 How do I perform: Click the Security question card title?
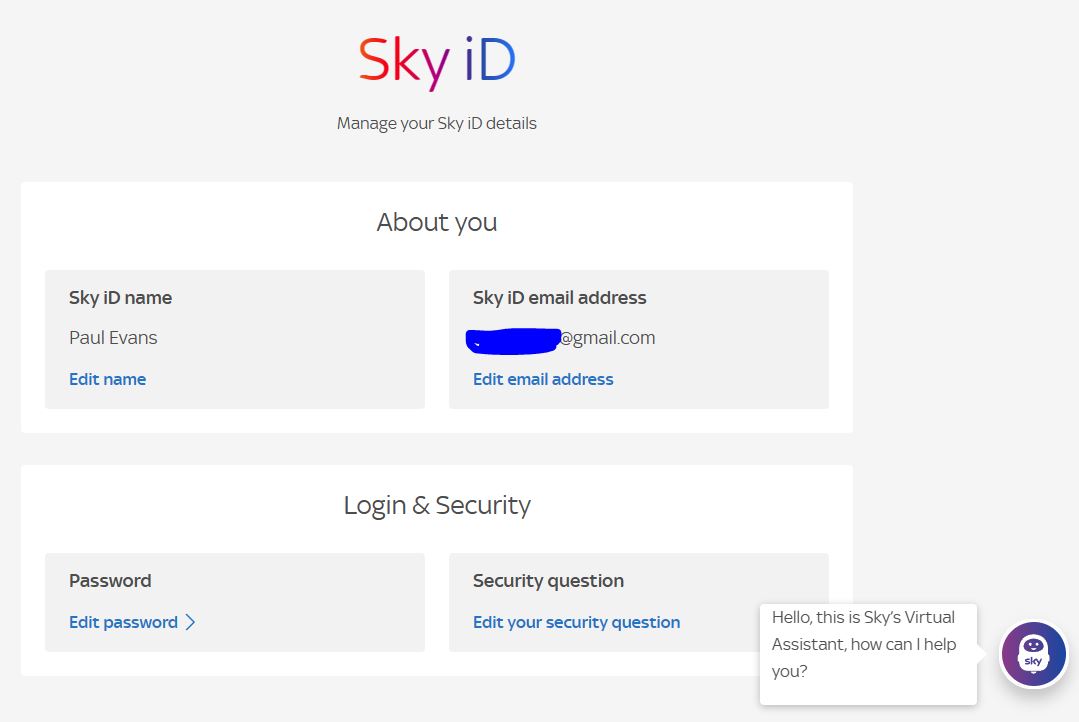pyautogui.click(x=548, y=581)
